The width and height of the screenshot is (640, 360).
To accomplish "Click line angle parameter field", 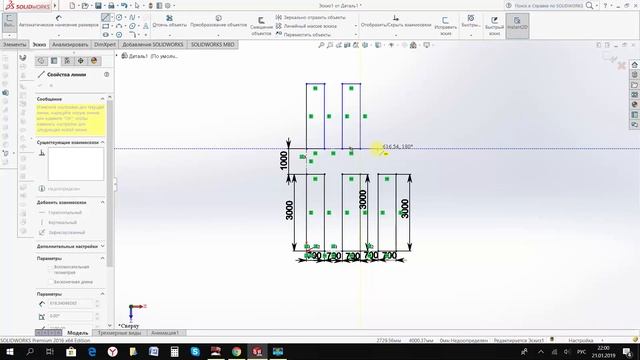I will 71,316.
